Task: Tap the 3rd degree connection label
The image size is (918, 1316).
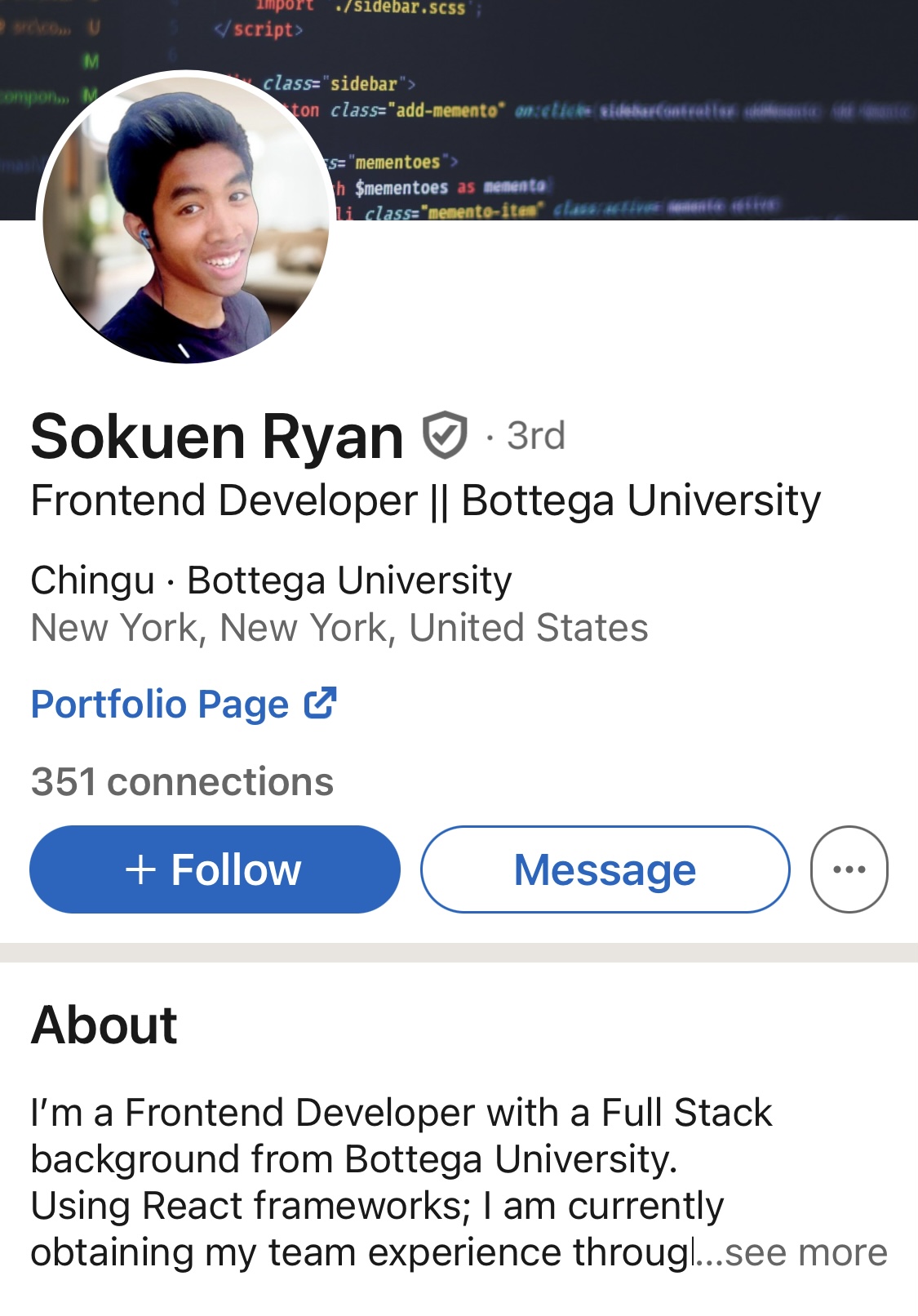Action: click(x=535, y=436)
